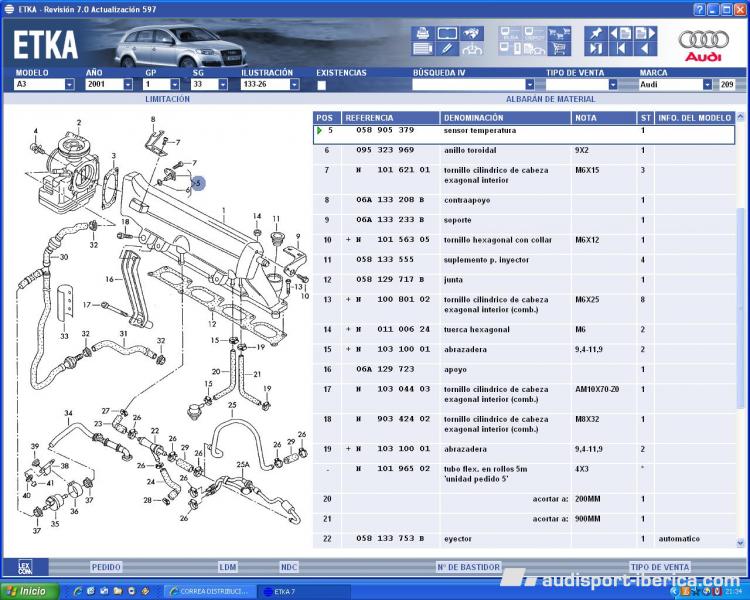Step back with the left arrow icon

coord(645,49)
